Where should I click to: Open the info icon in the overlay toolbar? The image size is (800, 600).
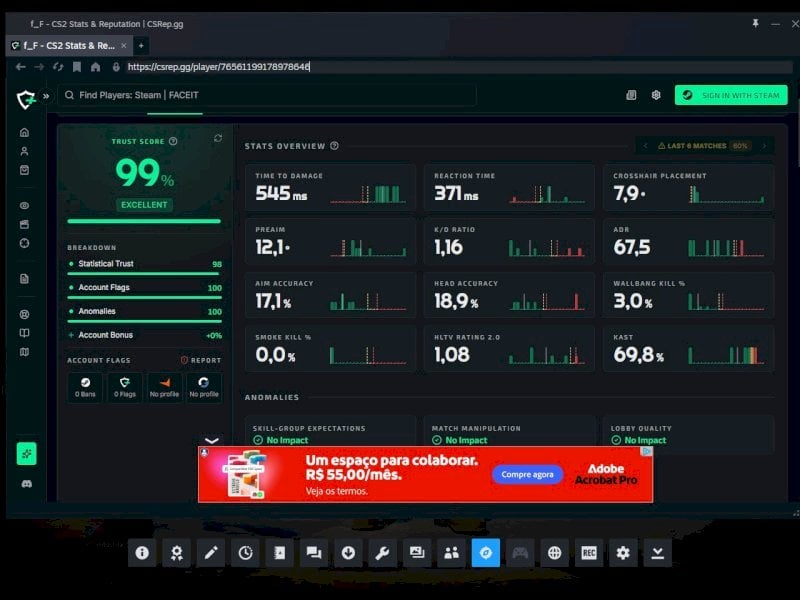tap(142, 553)
